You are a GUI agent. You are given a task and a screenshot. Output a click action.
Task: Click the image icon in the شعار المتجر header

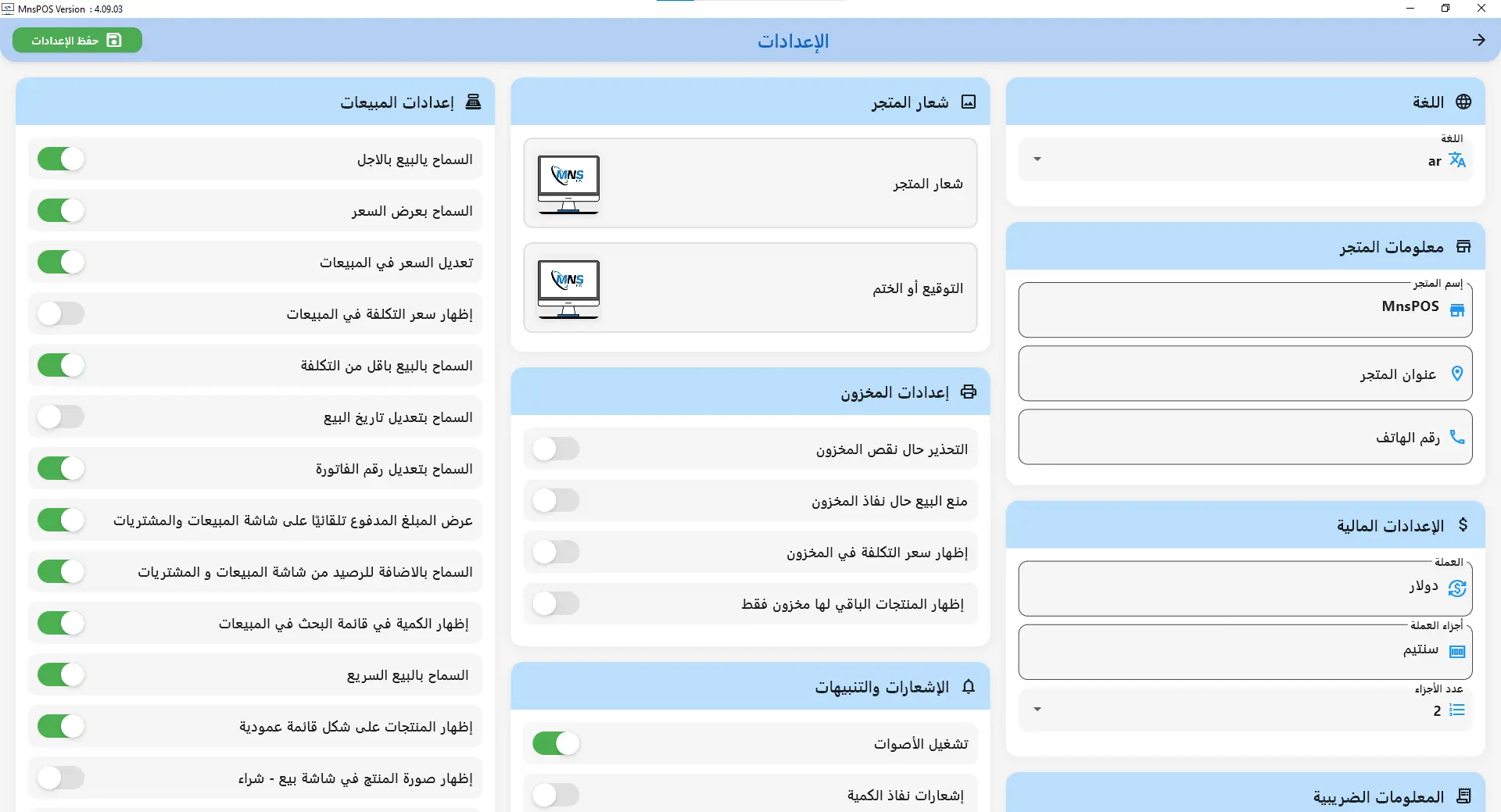(x=969, y=102)
